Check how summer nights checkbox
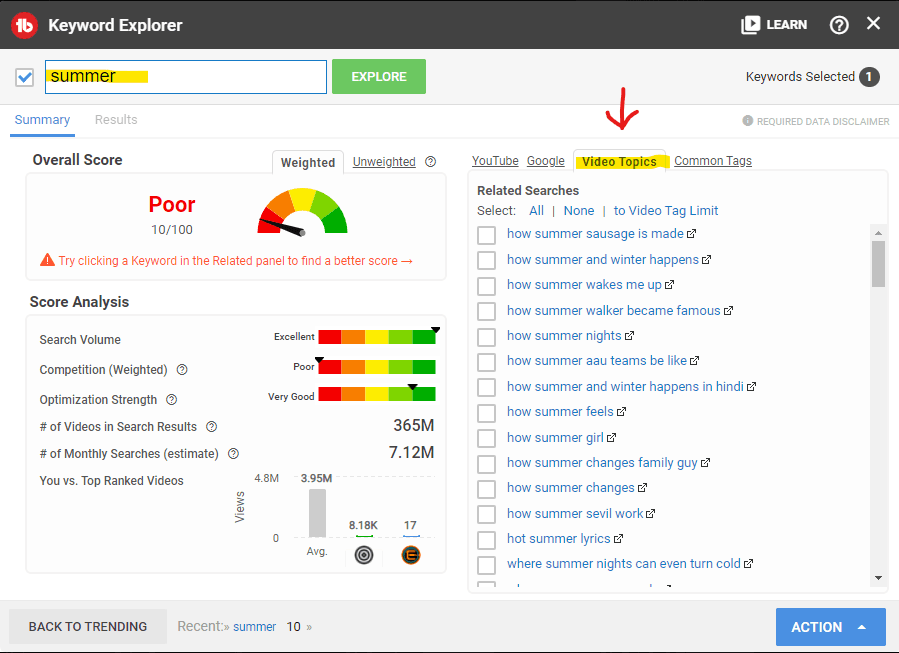The height and width of the screenshot is (653, 899). 487,337
